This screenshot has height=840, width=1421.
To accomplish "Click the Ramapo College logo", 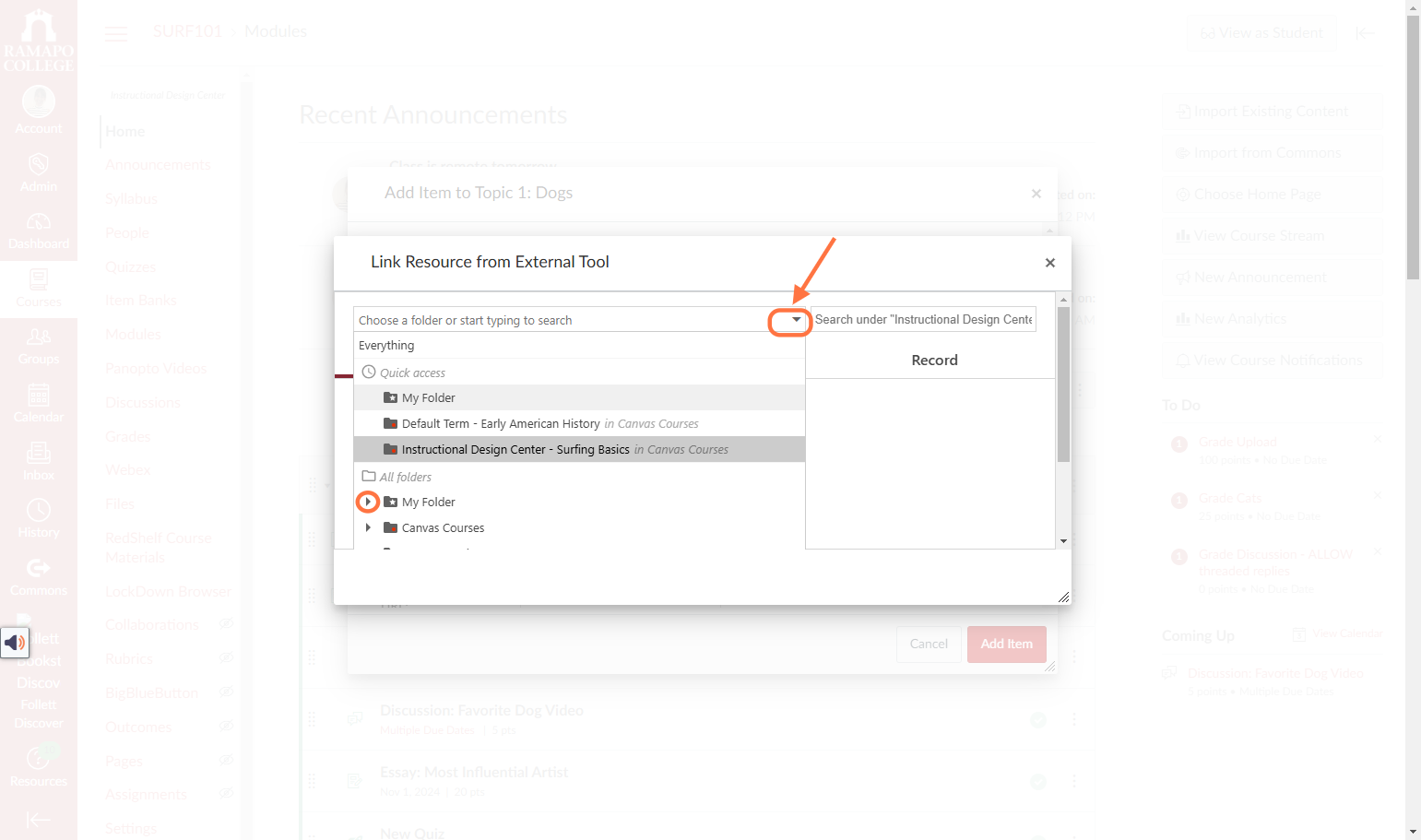I will (39, 39).
